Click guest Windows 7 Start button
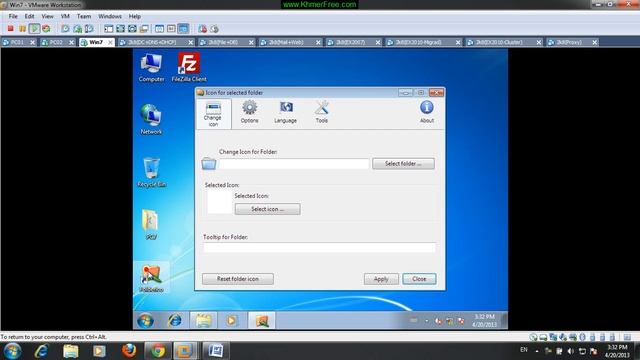640x360 pixels. (145, 320)
